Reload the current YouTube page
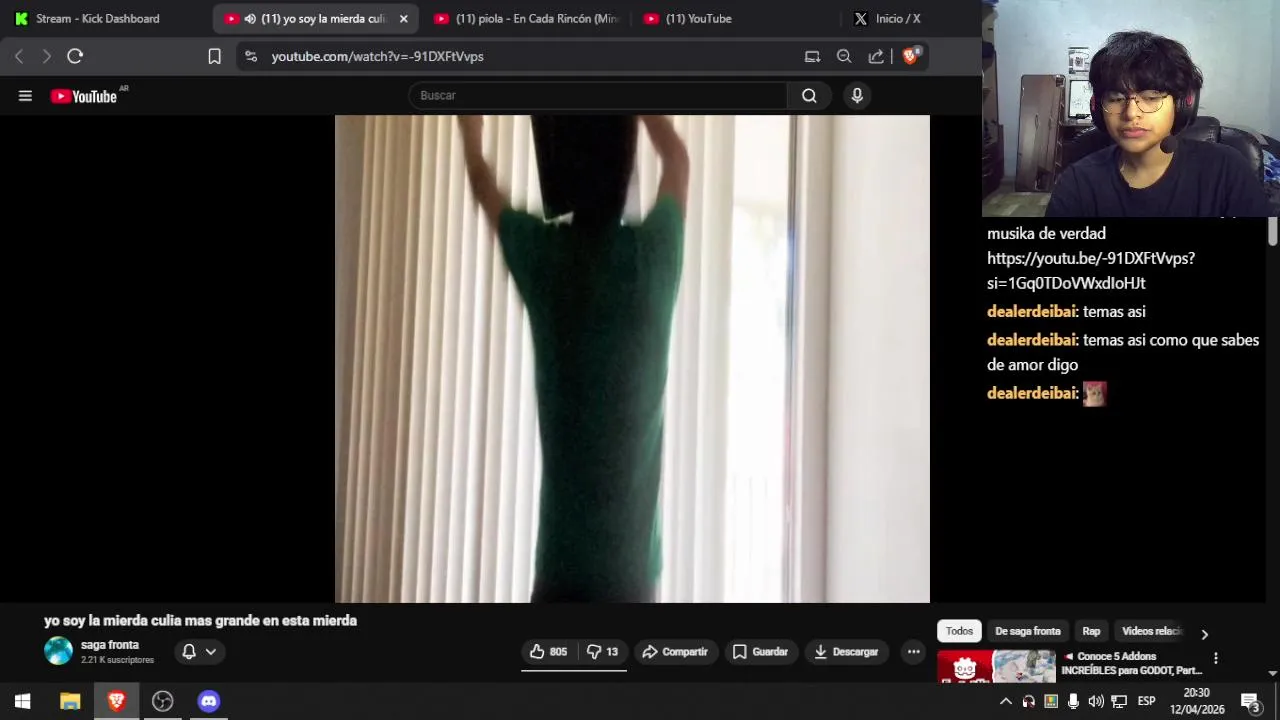Viewport: 1280px width, 720px height. pyautogui.click(x=75, y=57)
